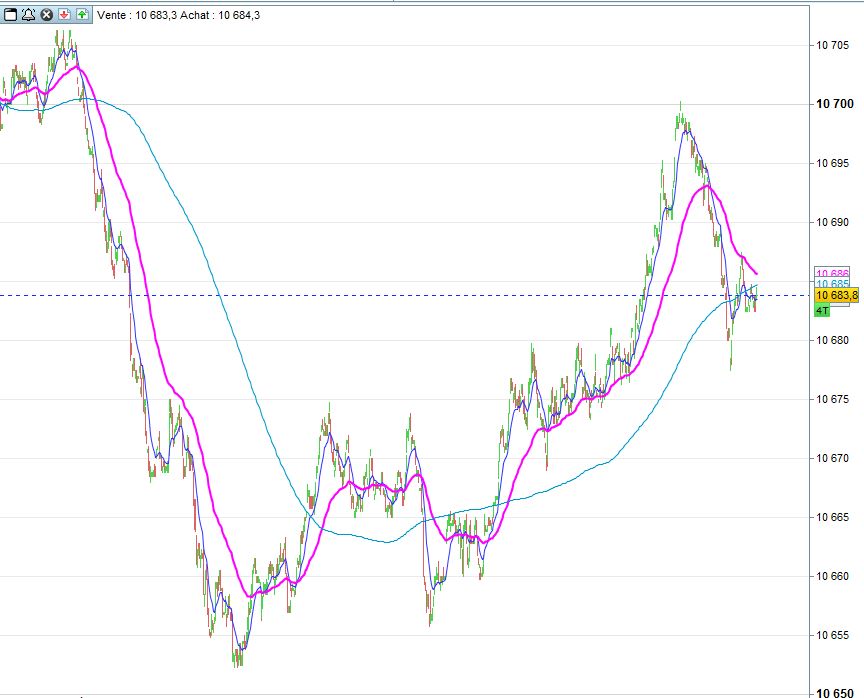
Task: Click the bold 10 700 price axis label
Action: tap(835, 104)
